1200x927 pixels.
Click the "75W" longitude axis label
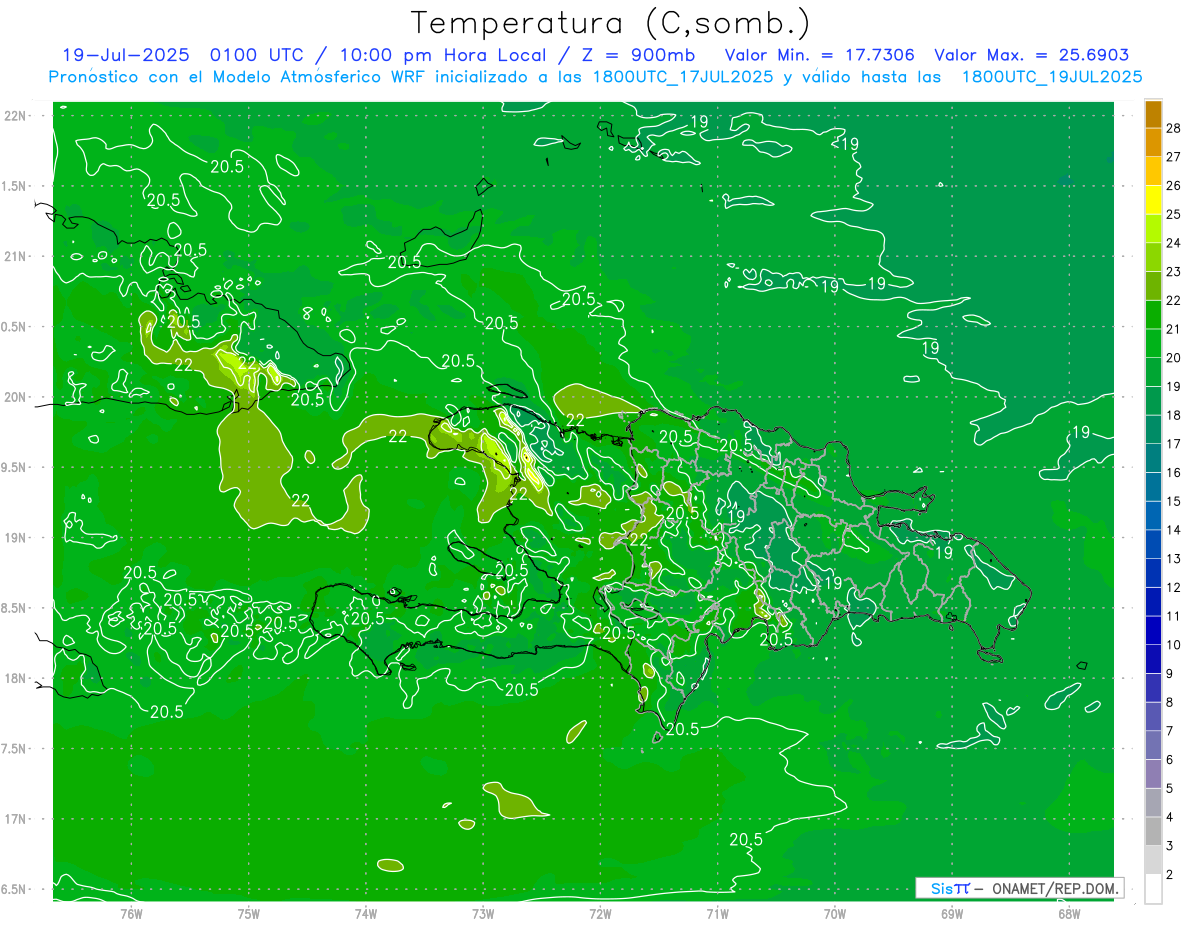(249, 913)
